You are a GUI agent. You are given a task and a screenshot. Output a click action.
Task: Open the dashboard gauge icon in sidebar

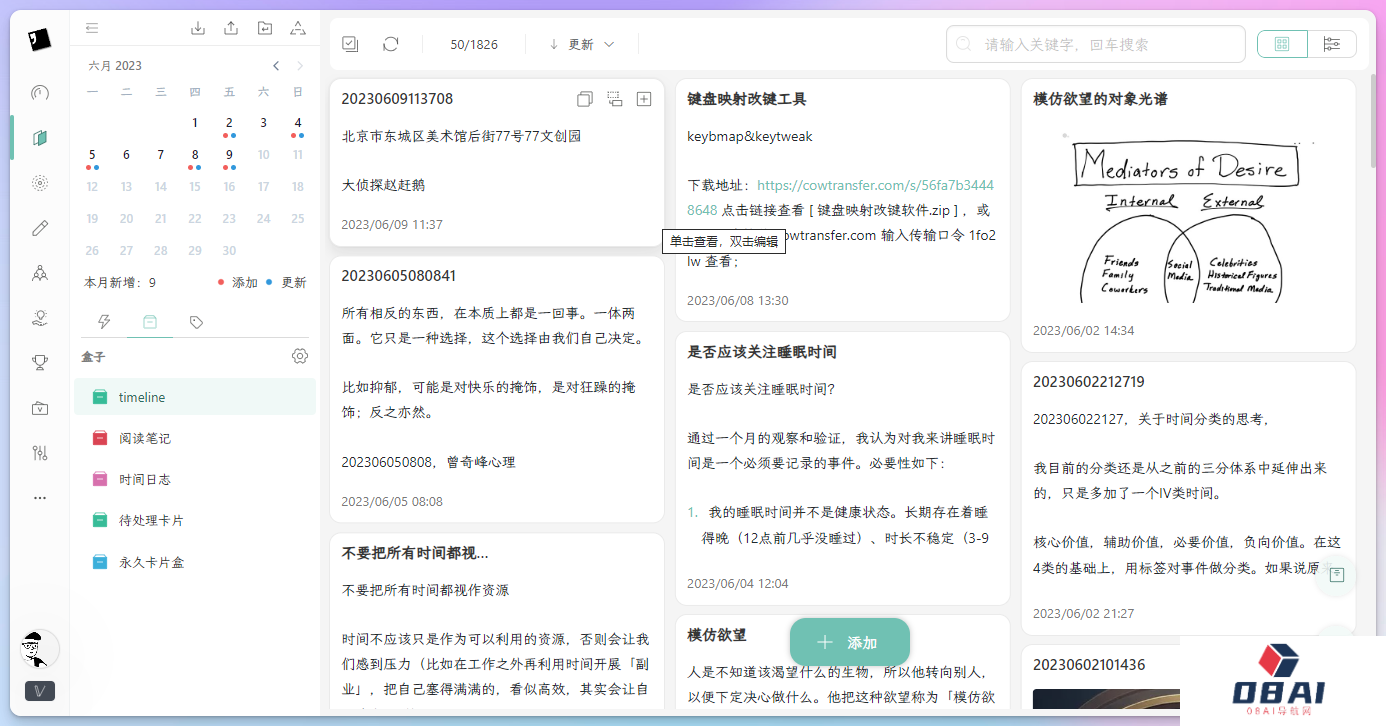40,93
